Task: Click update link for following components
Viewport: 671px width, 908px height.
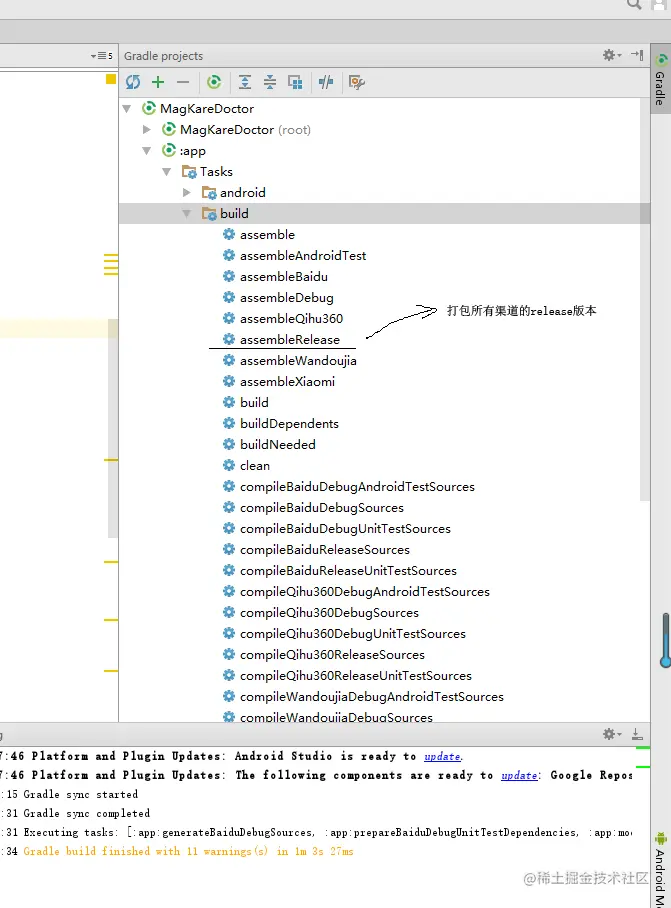Action: [519, 775]
